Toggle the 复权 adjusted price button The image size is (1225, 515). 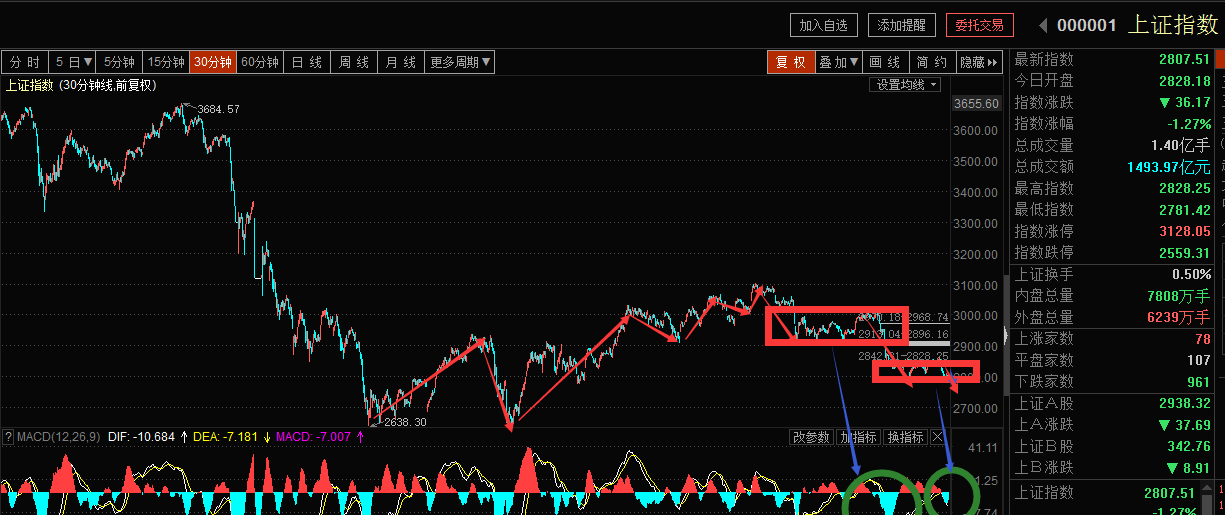tap(790, 62)
